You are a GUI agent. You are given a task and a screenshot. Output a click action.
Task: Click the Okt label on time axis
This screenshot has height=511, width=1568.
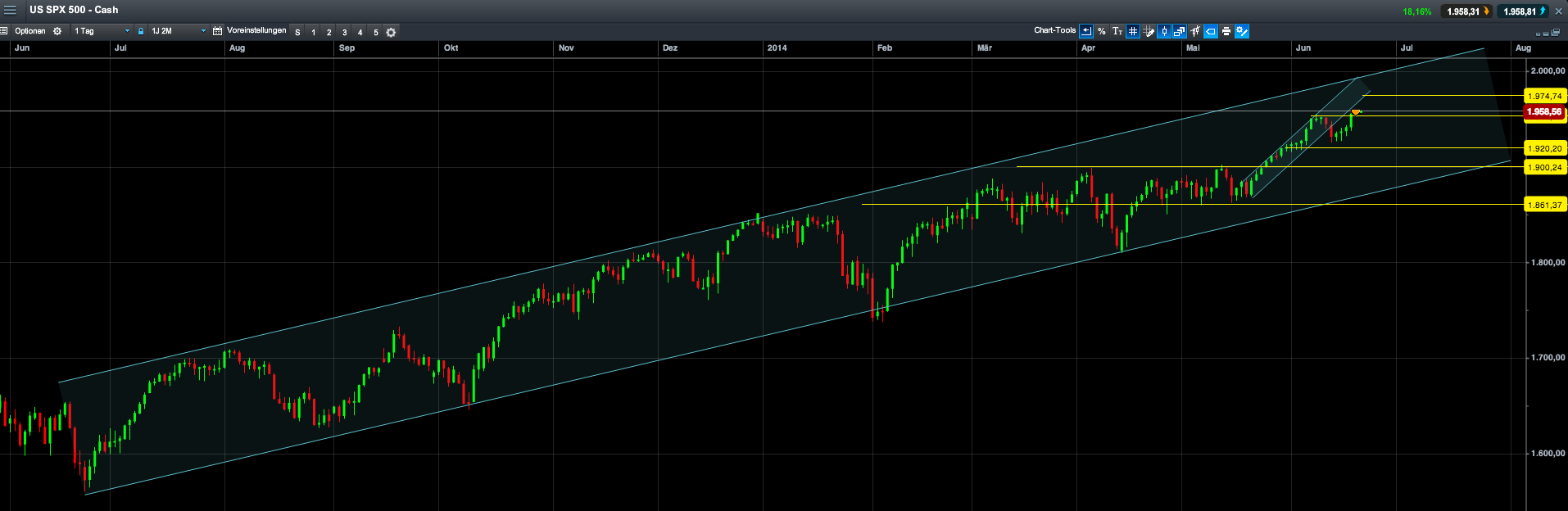[x=451, y=47]
